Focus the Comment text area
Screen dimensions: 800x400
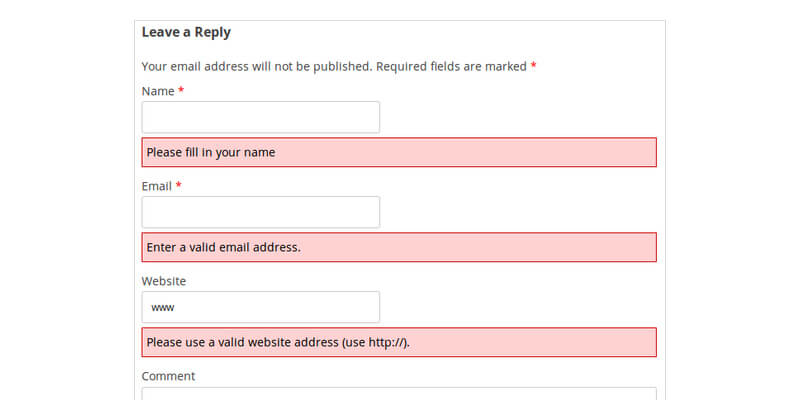(x=398, y=394)
